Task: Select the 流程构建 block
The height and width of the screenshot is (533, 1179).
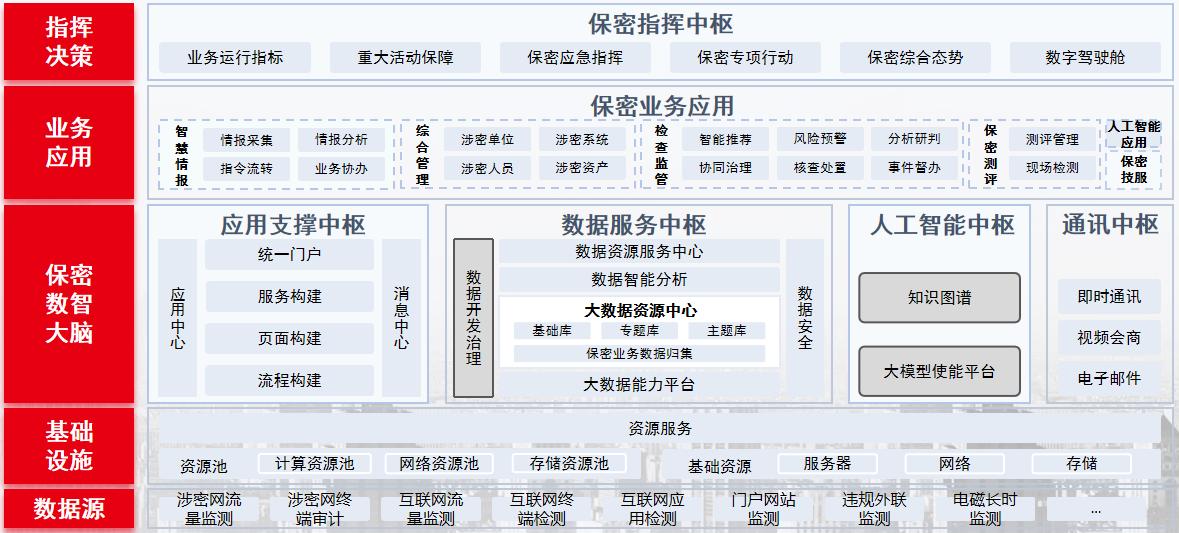Action: [x=289, y=380]
